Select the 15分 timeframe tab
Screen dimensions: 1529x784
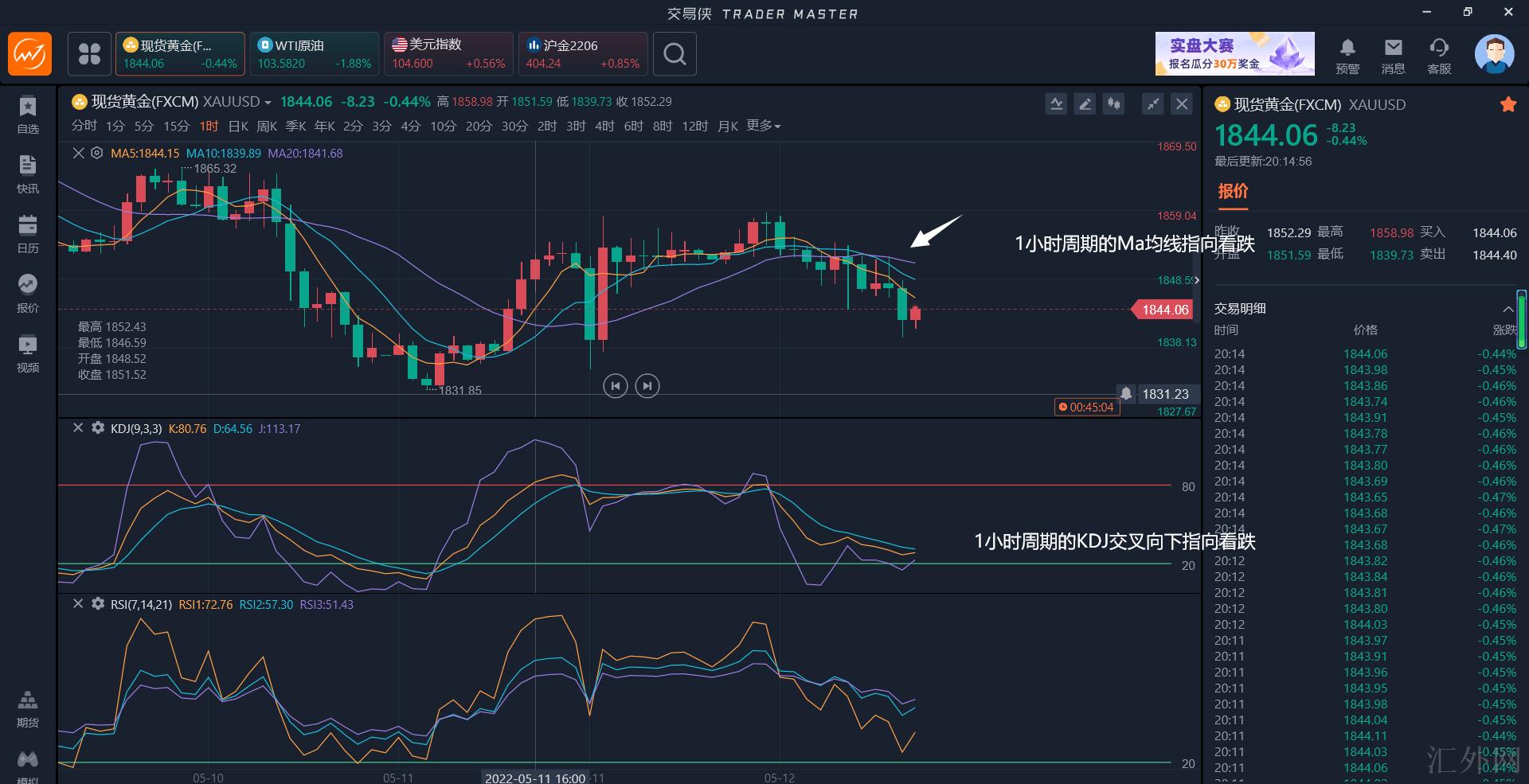176,126
